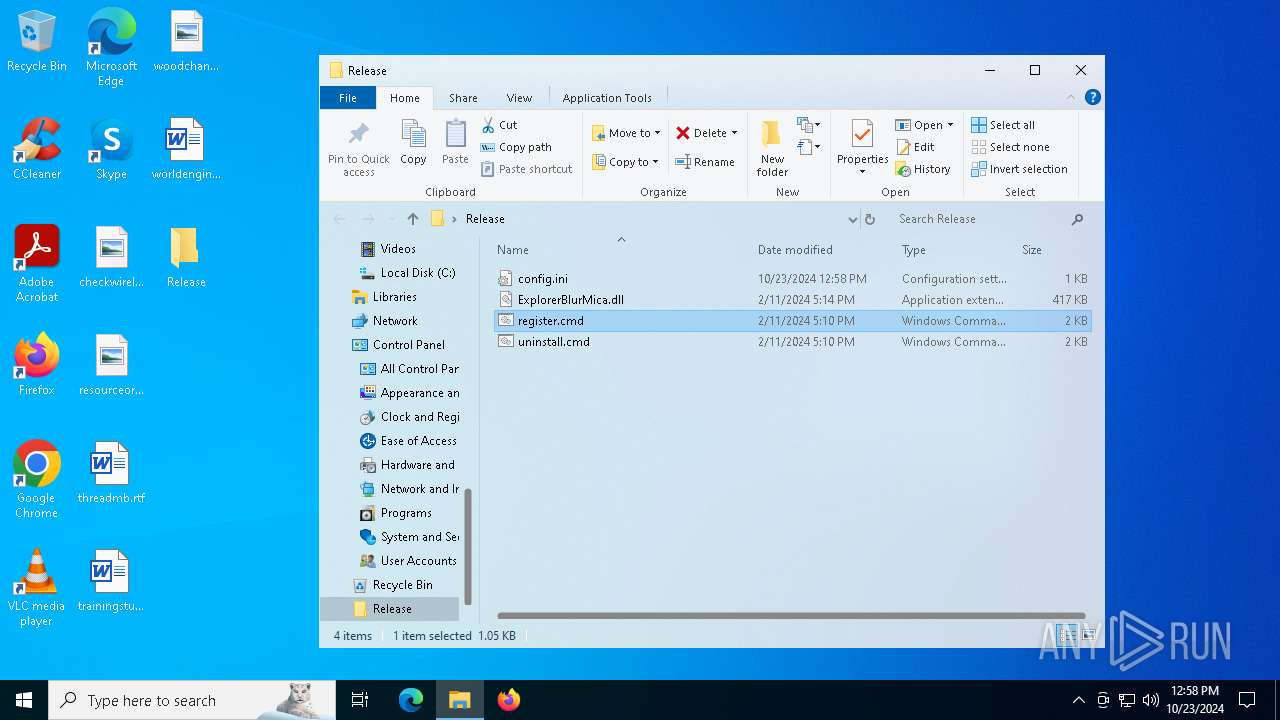Click the address bar Release path
The width and height of the screenshot is (1280, 720).
(485, 219)
